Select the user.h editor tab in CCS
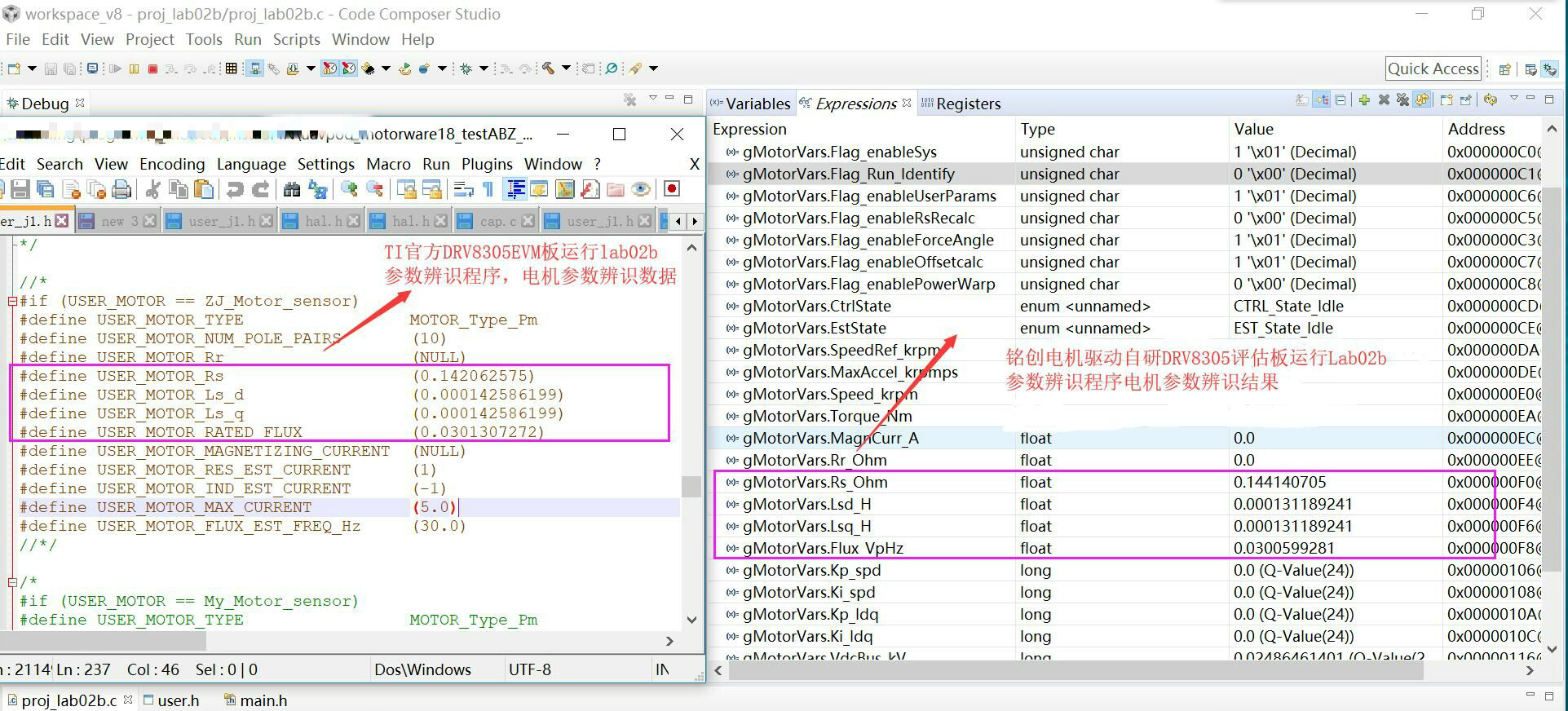The image size is (1568, 711). click(x=171, y=700)
